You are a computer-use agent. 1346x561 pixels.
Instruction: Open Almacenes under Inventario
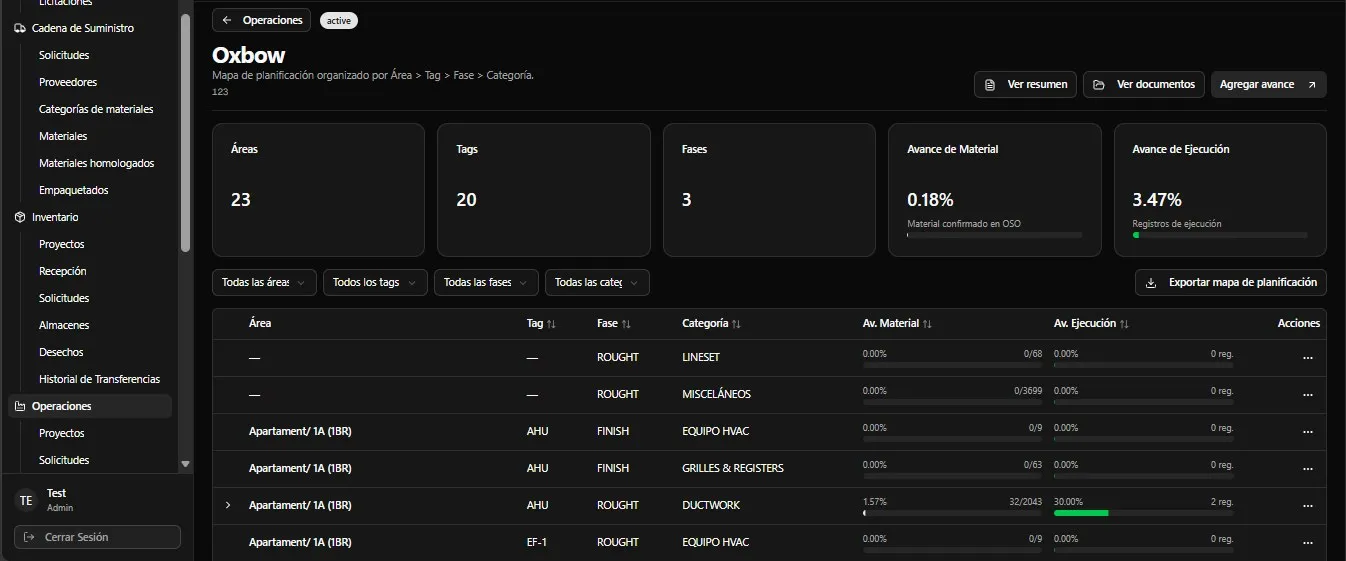point(64,325)
